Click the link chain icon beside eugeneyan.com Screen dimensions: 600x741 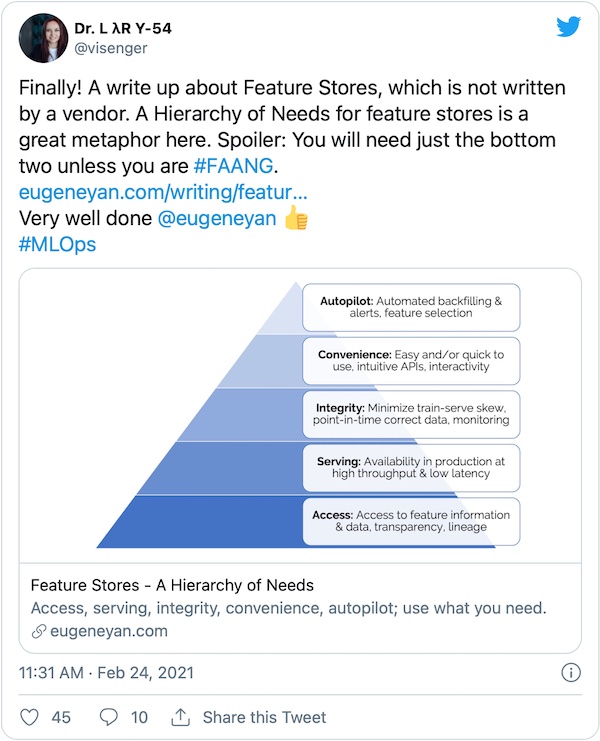coord(39,631)
